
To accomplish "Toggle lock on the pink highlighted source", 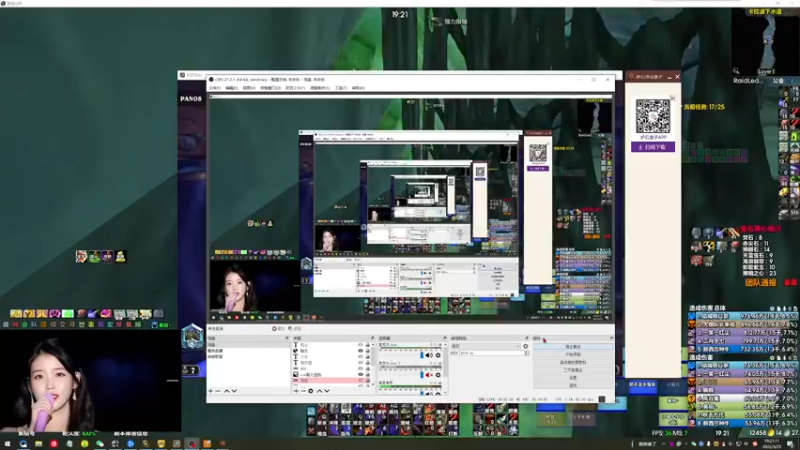I will pyautogui.click(x=368, y=381).
